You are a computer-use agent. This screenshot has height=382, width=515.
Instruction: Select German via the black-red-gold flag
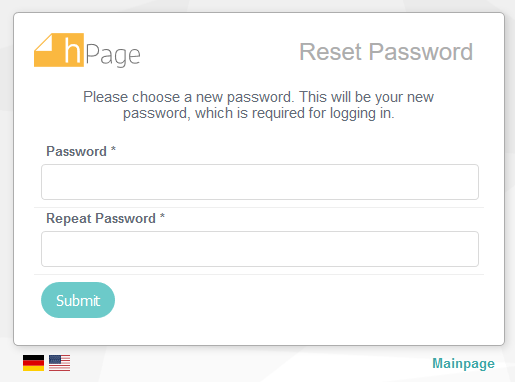[33, 363]
